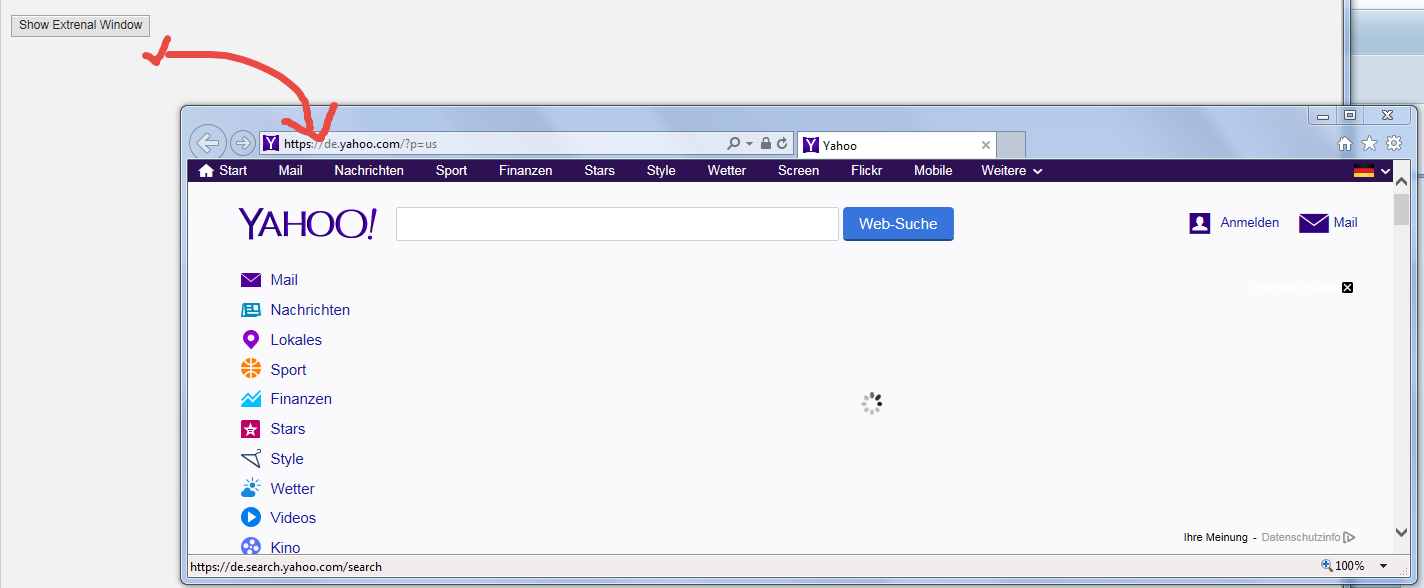Close the ad with the X icon
The image size is (1424, 588).
click(1347, 288)
